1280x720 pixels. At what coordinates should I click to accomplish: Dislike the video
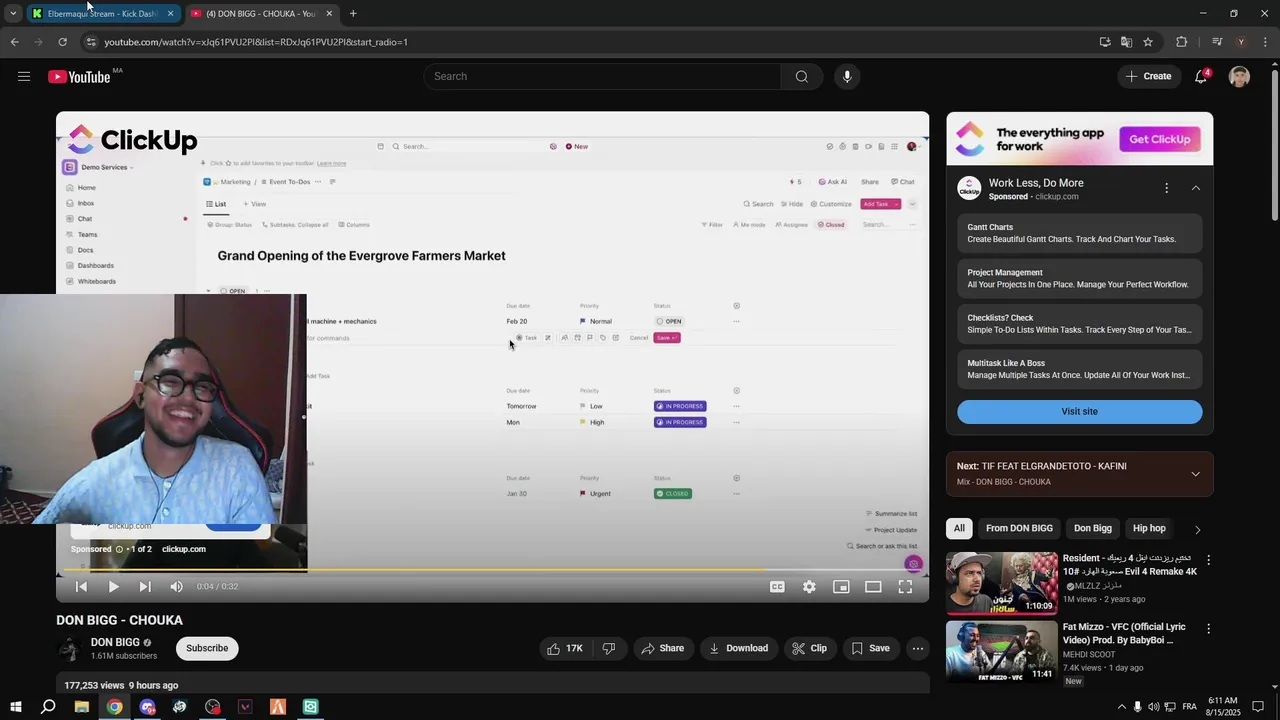(609, 648)
